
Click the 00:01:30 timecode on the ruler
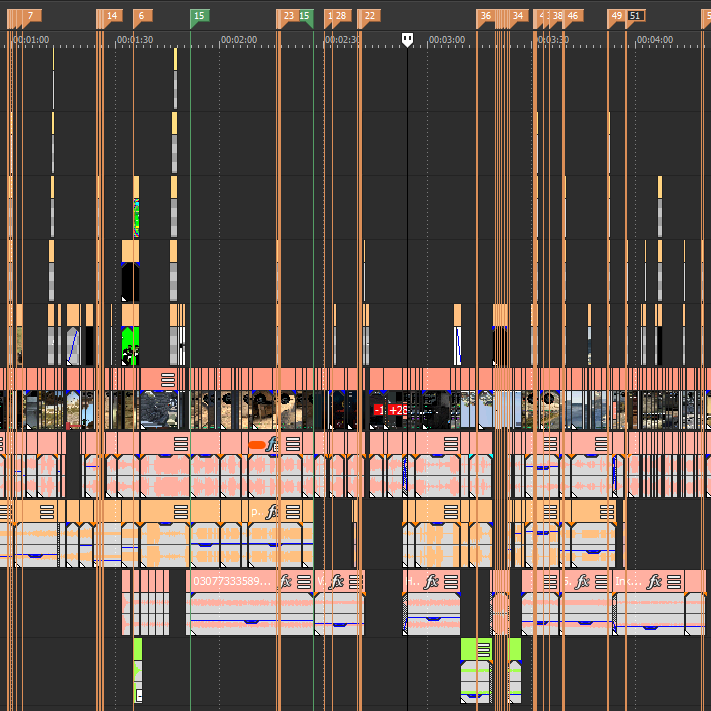coord(135,40)
